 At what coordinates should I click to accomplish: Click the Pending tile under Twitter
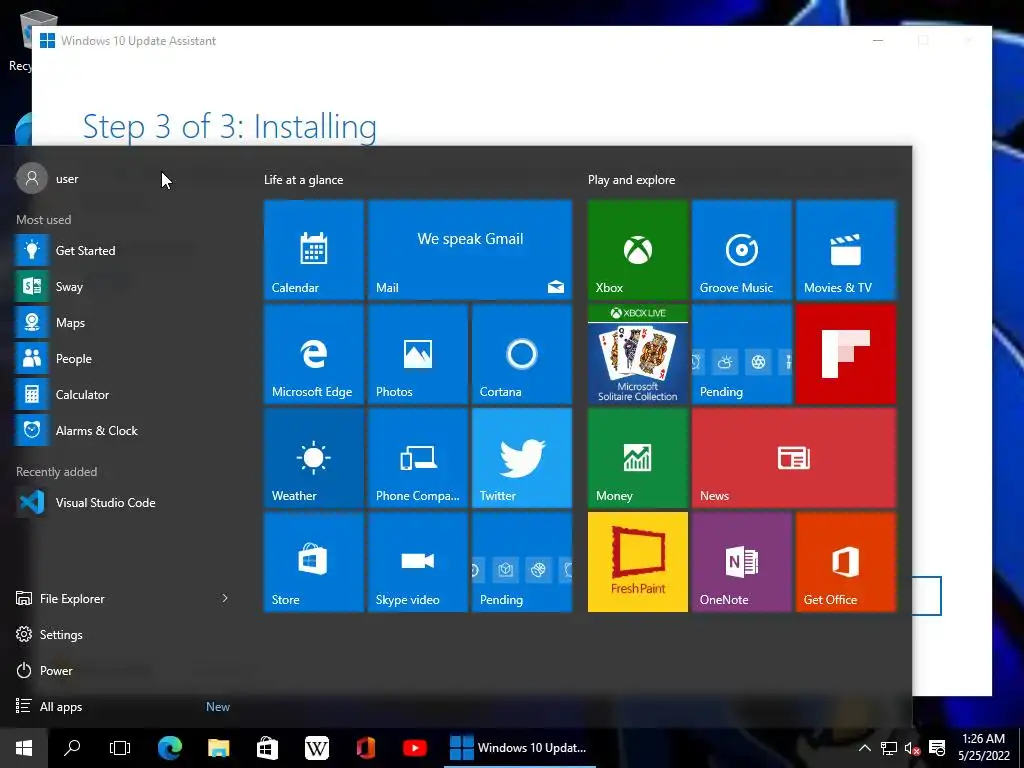[522, 562]
